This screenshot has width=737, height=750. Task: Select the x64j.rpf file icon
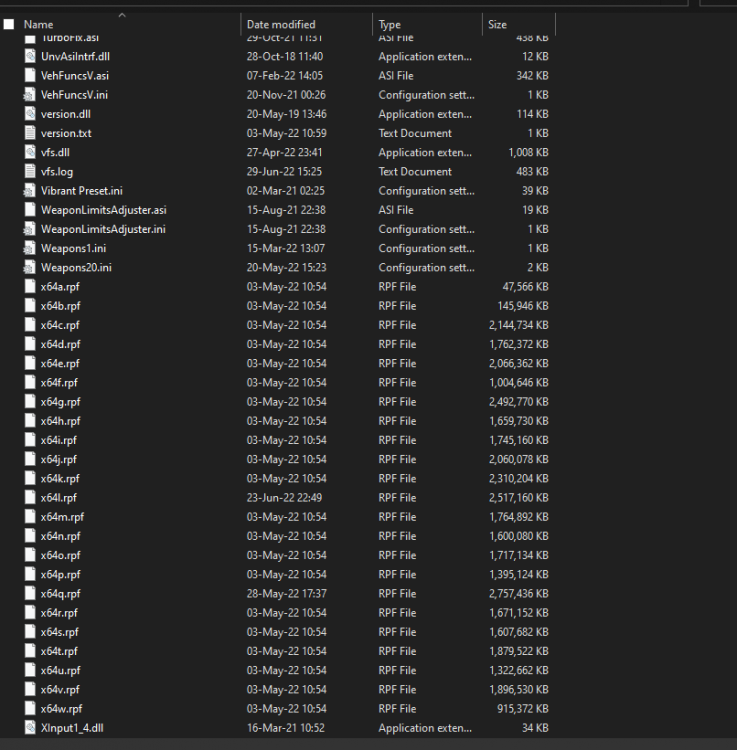click(30, 459)
